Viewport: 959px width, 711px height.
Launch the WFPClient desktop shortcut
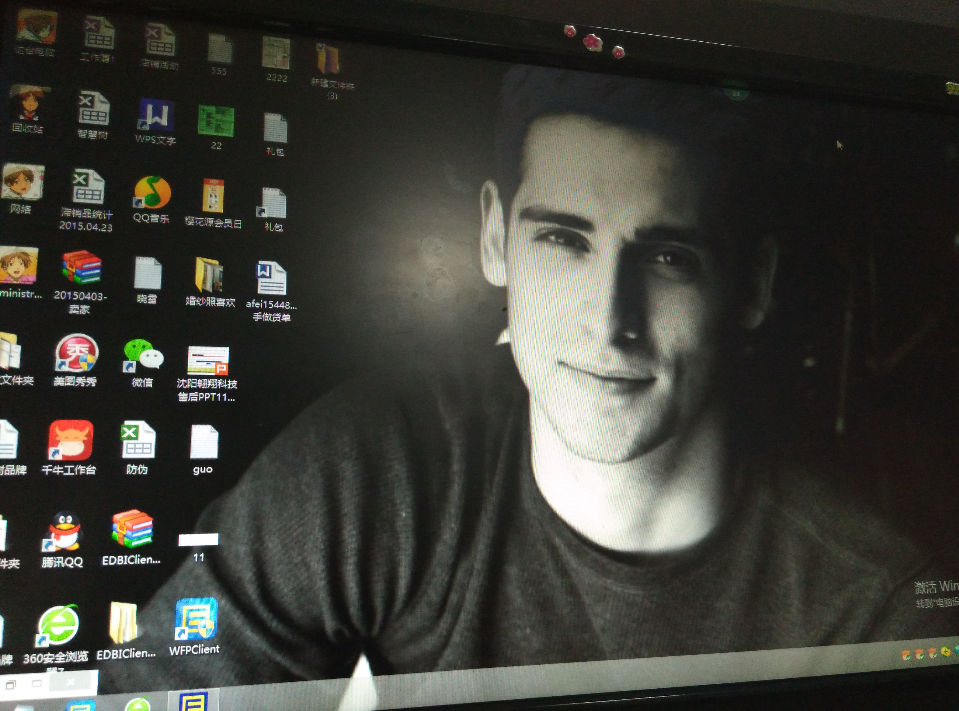coord(195,620)
